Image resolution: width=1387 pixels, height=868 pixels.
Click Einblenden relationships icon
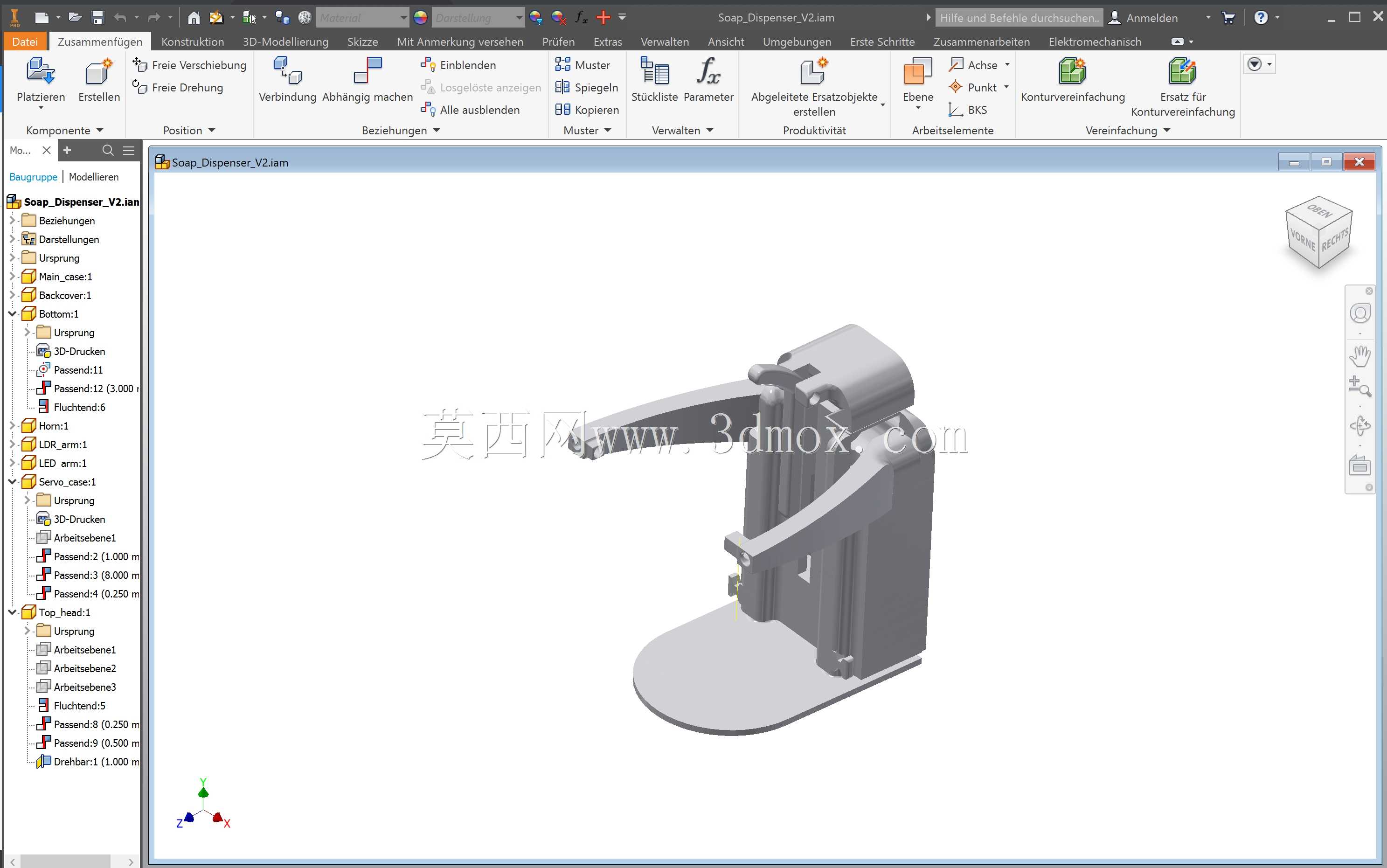click(428, 64)
